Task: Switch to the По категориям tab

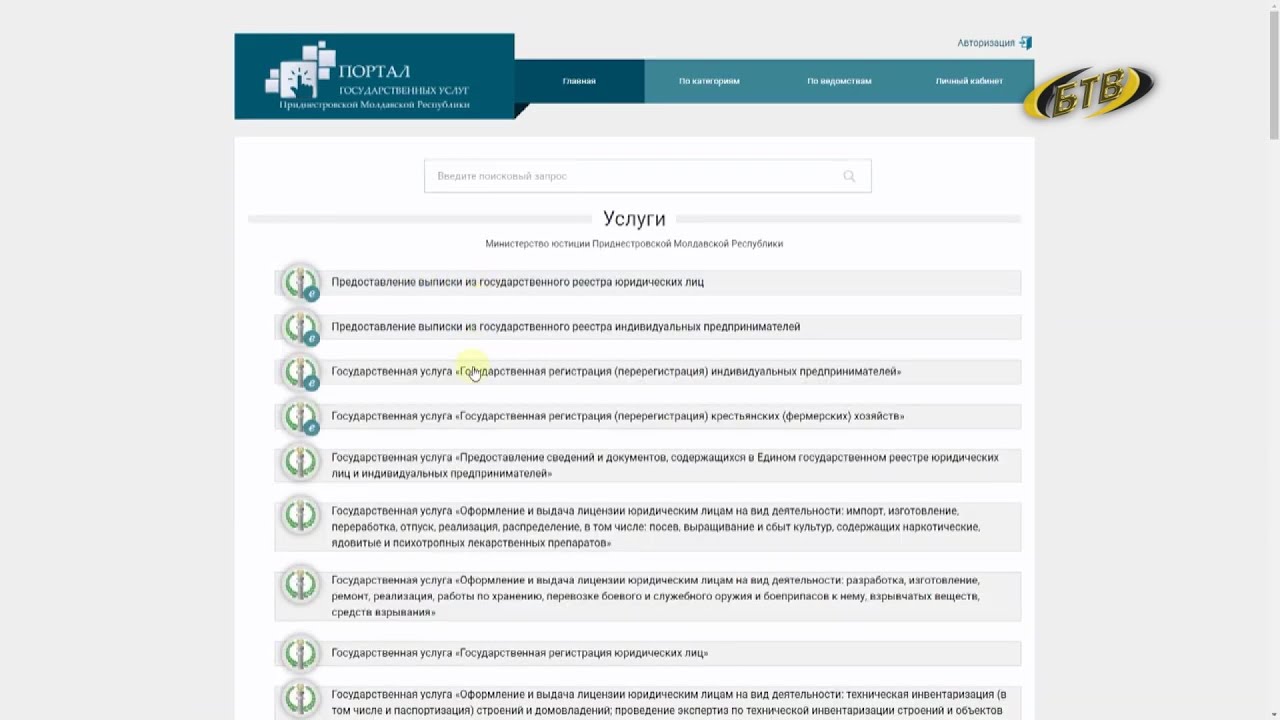Action: 709,81
